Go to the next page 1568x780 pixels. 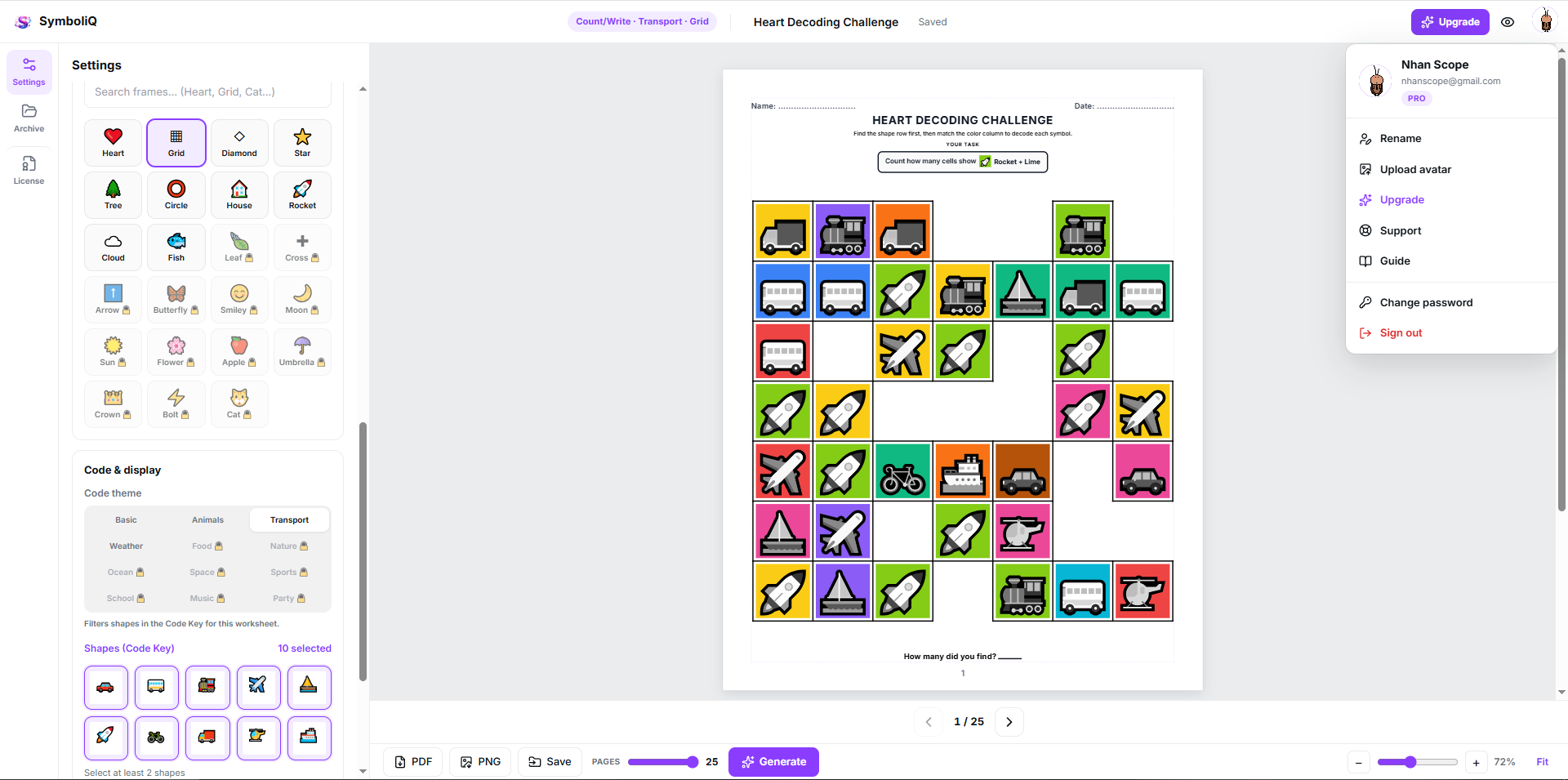1009,722
